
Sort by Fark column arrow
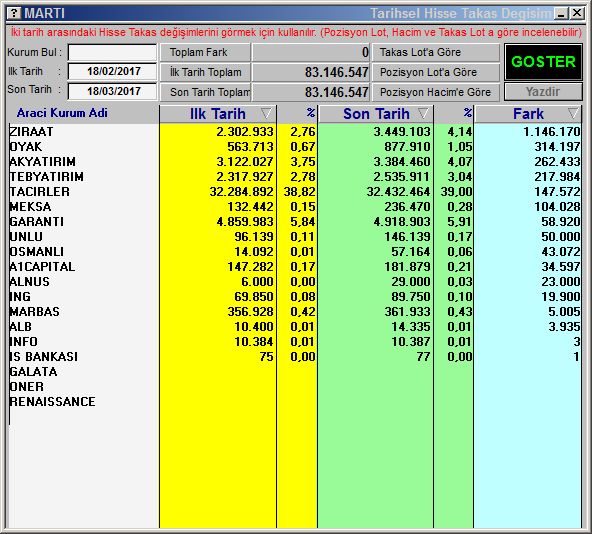point(573,113)
